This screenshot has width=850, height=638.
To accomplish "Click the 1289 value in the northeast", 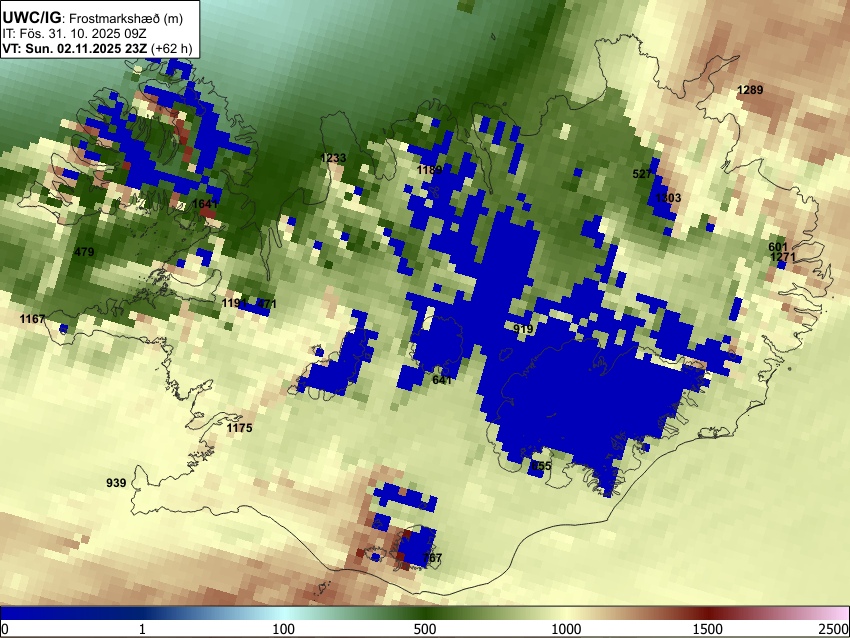I will [750, 90].
